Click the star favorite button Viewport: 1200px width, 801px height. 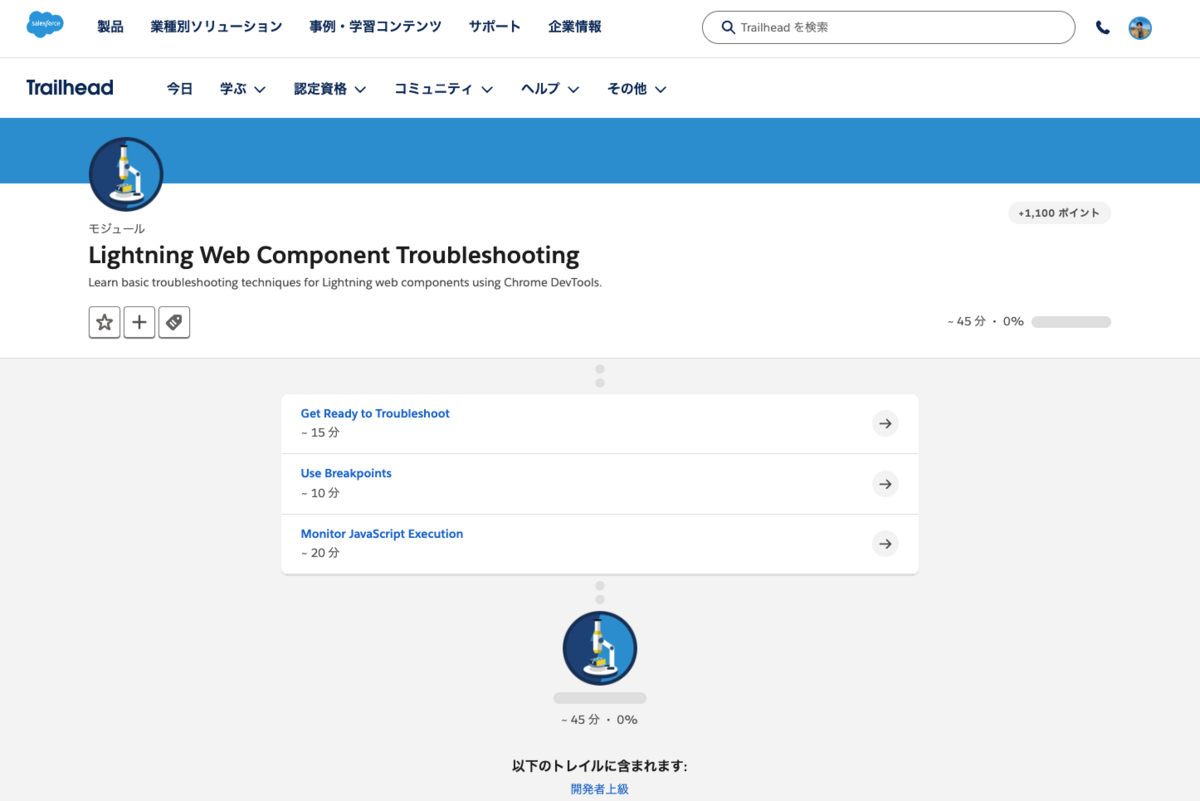click(104, 322)
